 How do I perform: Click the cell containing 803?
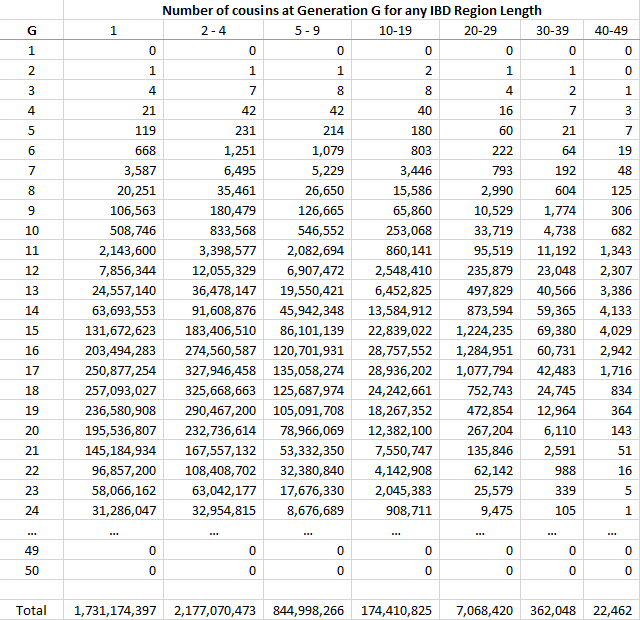coord(396,150)
